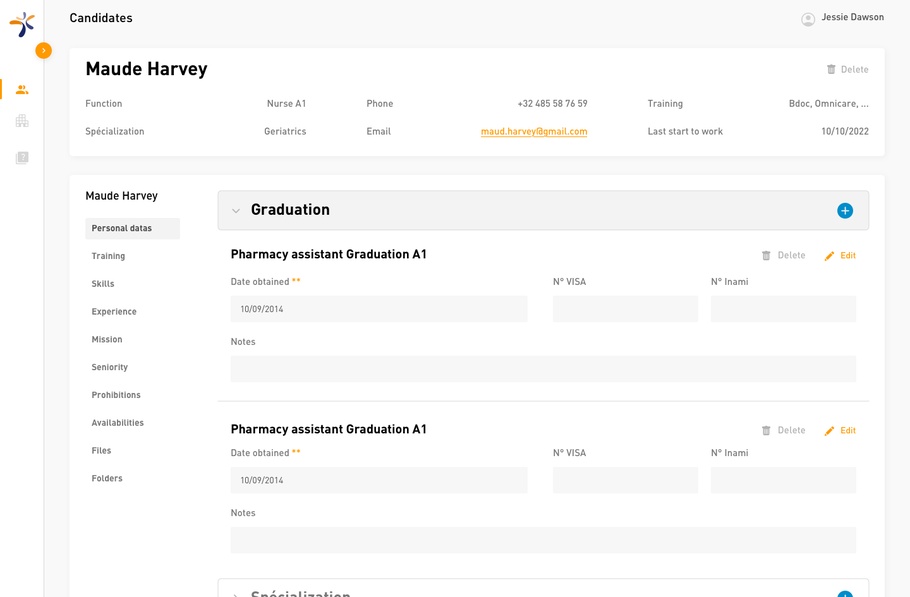Delete the second Pharmacy assistant graduation
This screenshot has width=910, height=597.
tap(783, 431)
